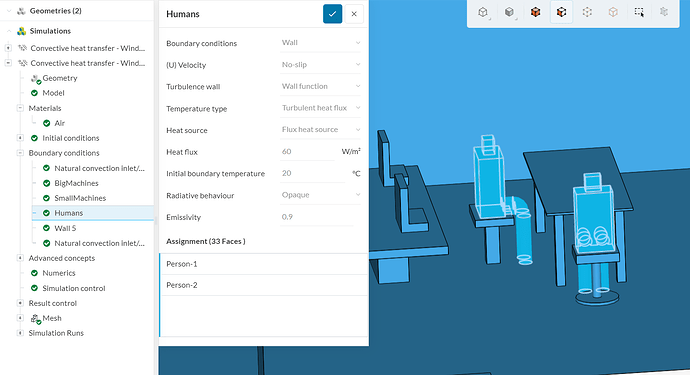Click green check beside BigMachines
The width and height of the screenshot is (690, 375).
[46, 183]
